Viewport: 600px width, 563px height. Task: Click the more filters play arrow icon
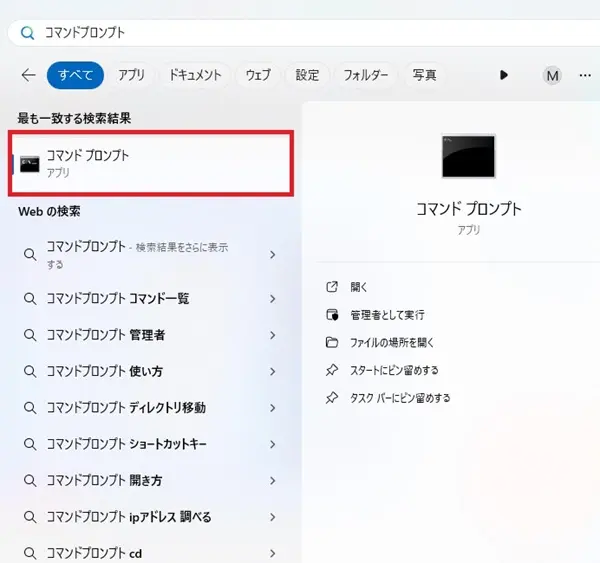504,75
